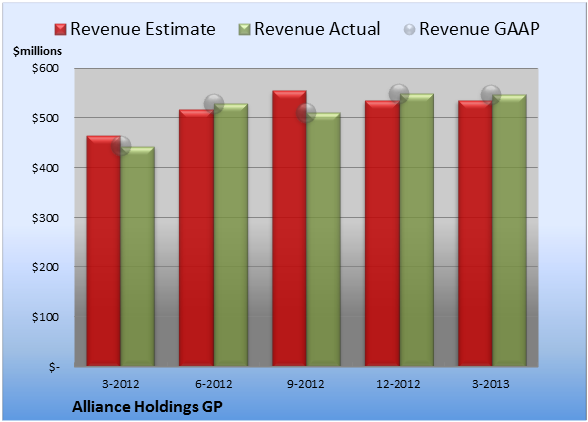Click the GAAP sphere marker for 6-2012
Screen dimensions: 588x422
(214, 104)
